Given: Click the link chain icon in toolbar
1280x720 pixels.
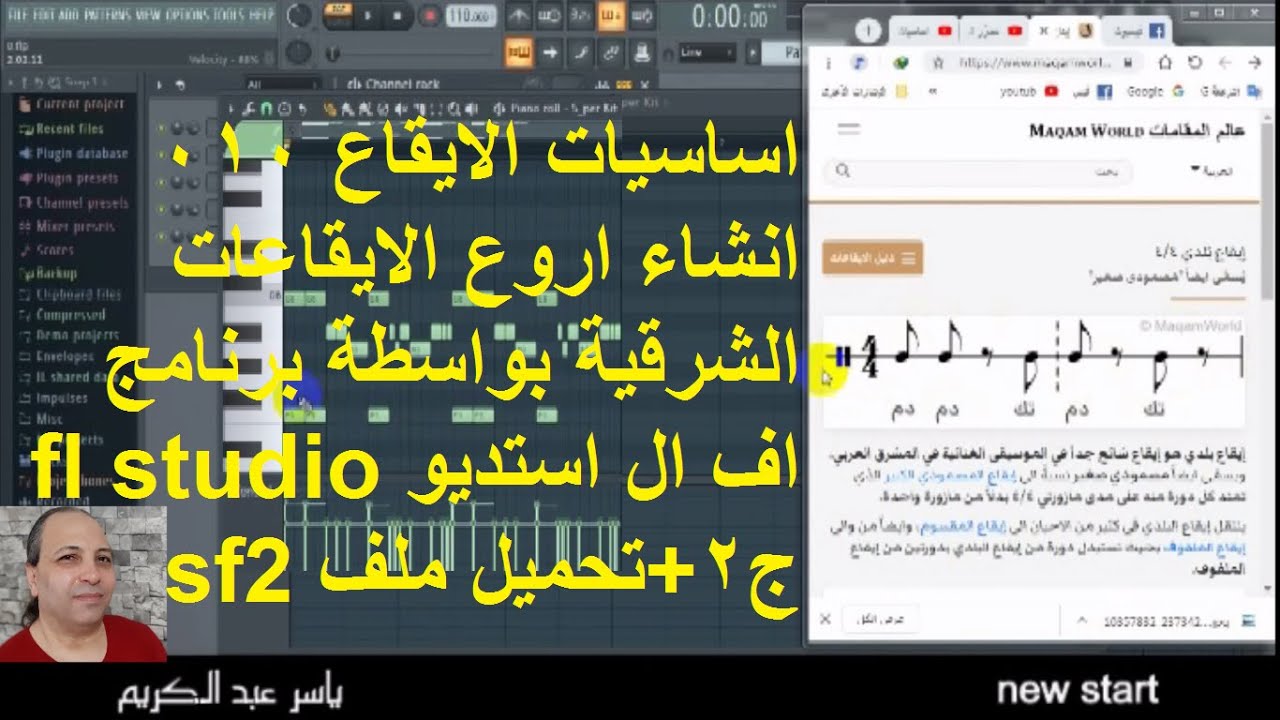Looking at the screenshot, I should 611,52.
